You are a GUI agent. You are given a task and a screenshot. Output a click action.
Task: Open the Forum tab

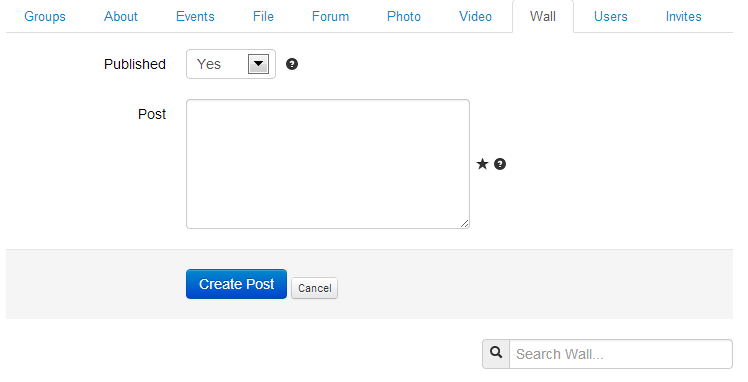330,17
